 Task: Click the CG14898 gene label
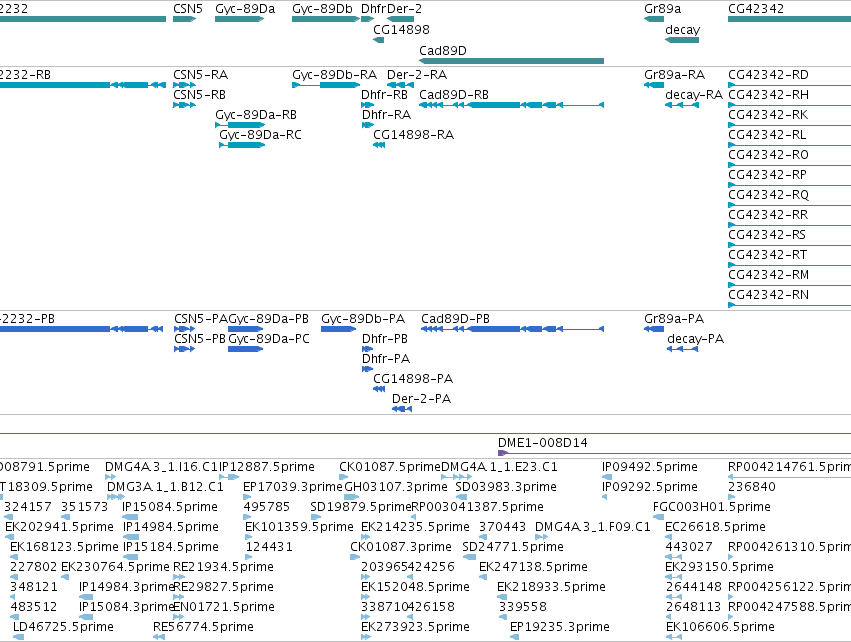click(401, 29)
